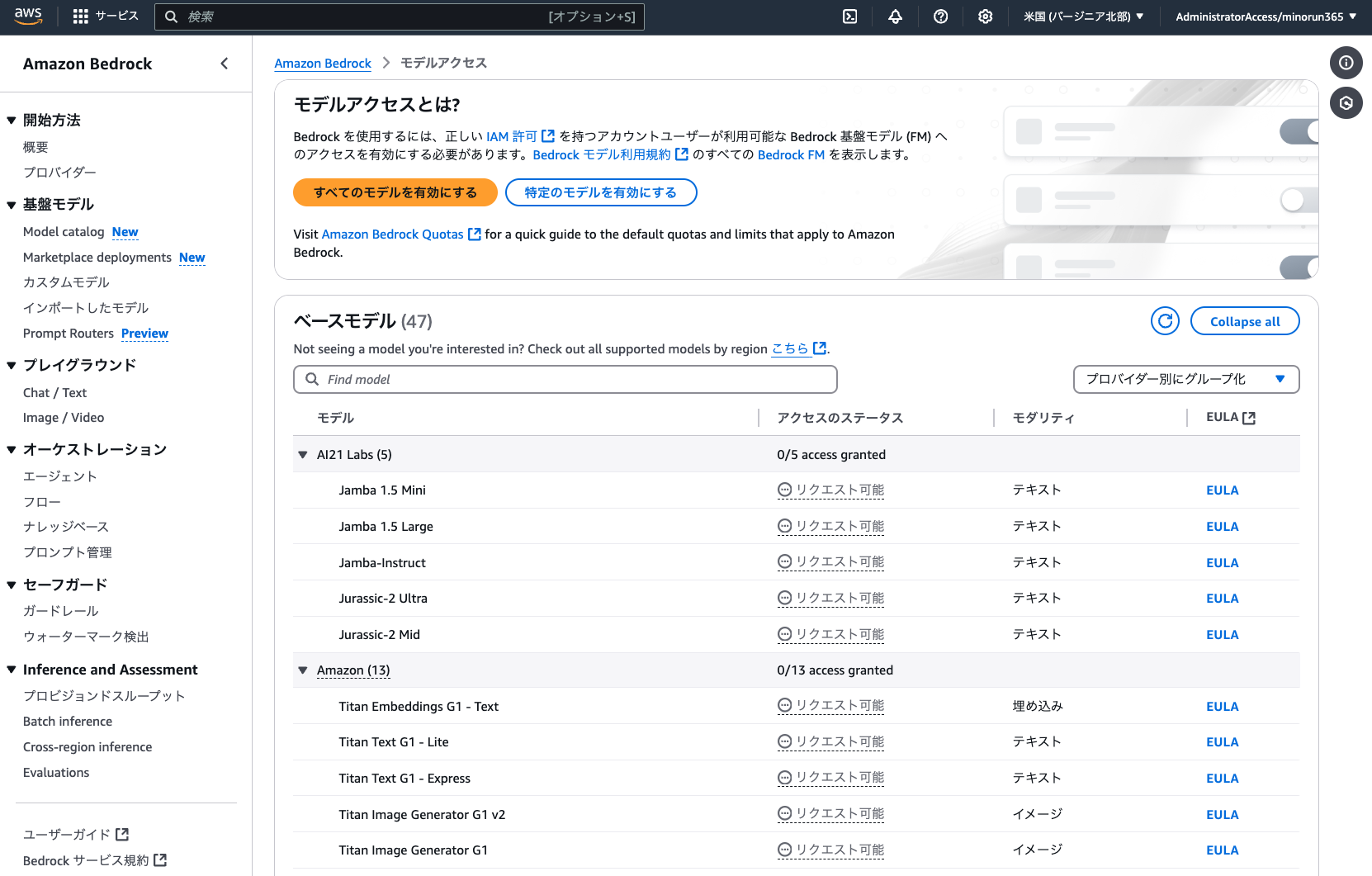Click the Bedrock サービス規約 external link icon
Screen dimensions: 1372x876
(x=160, y=860)
